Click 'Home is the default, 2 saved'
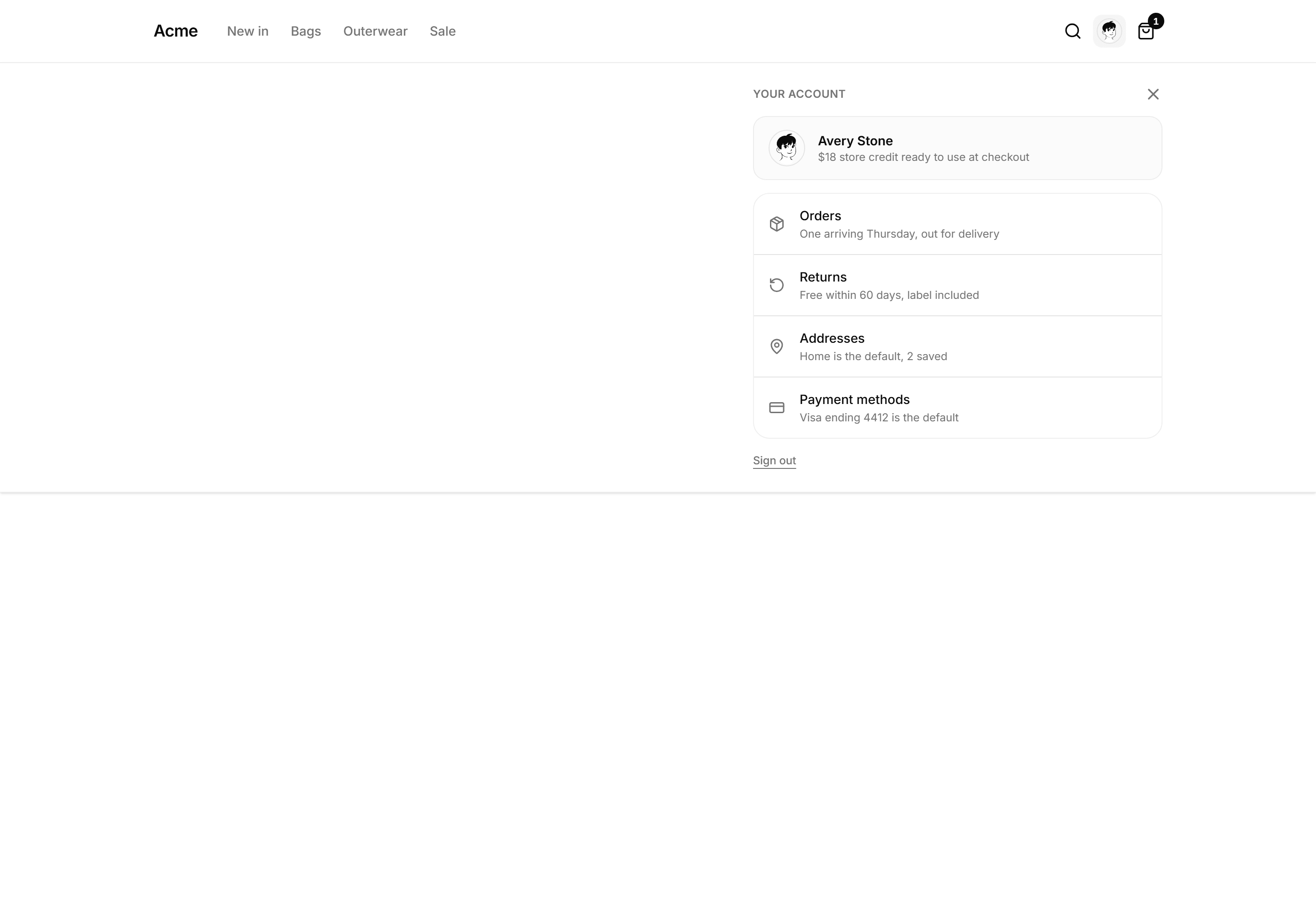Screen dimensions: 1316x914 coord(873,356)
